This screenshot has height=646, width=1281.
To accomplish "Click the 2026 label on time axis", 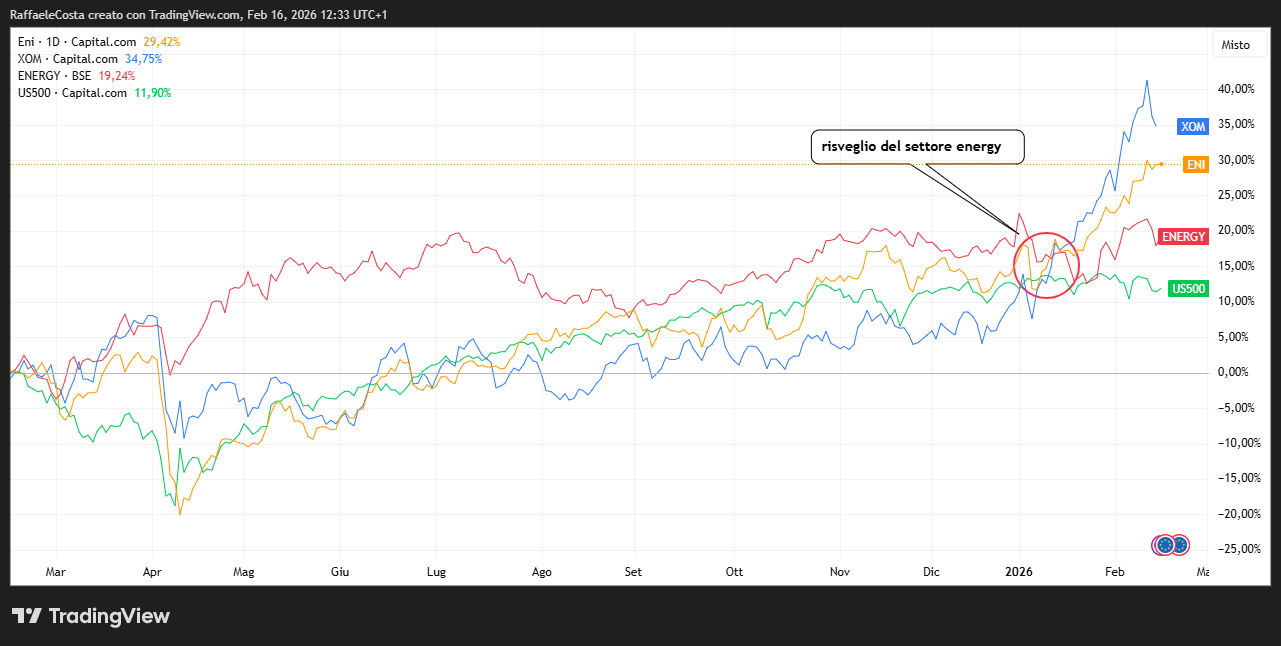I will (x=1019, y=572).
